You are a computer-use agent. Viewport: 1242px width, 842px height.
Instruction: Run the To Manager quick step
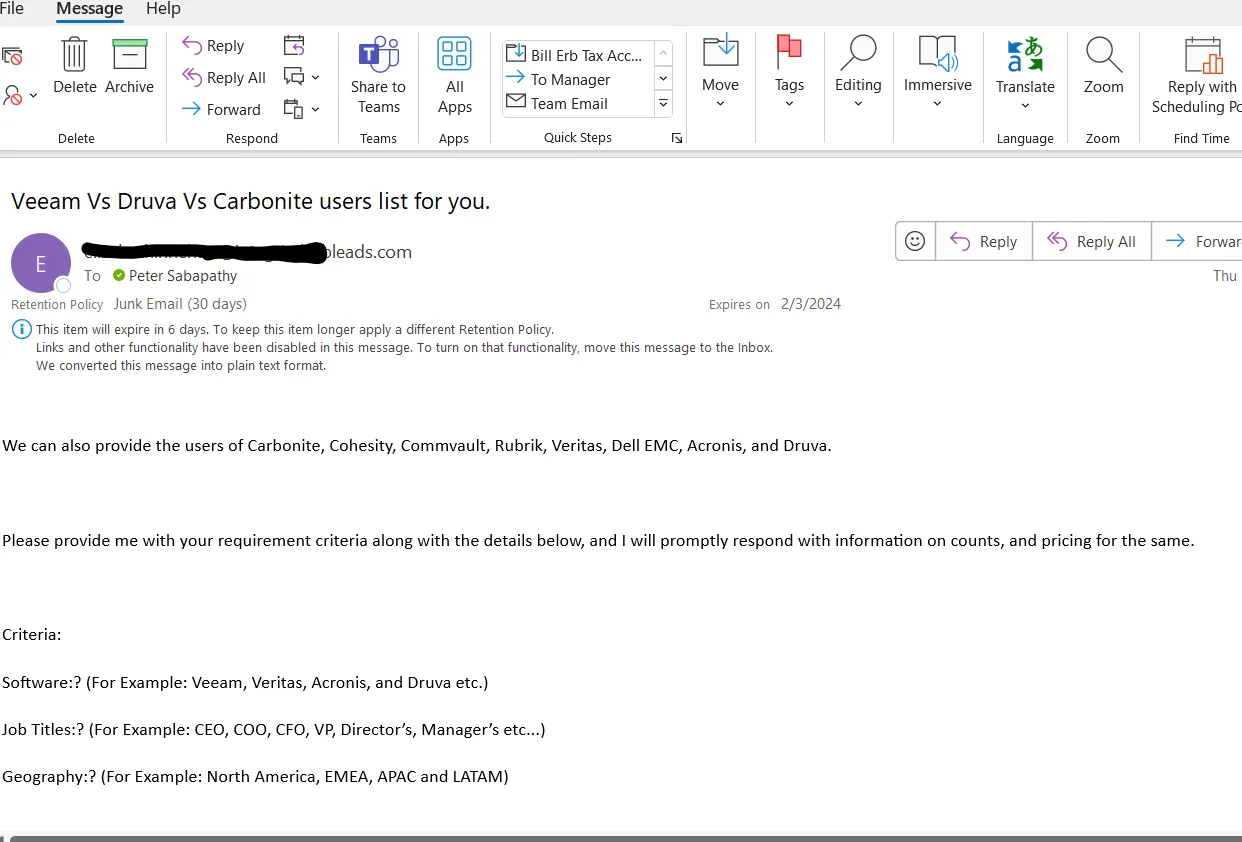click(577, 79)
